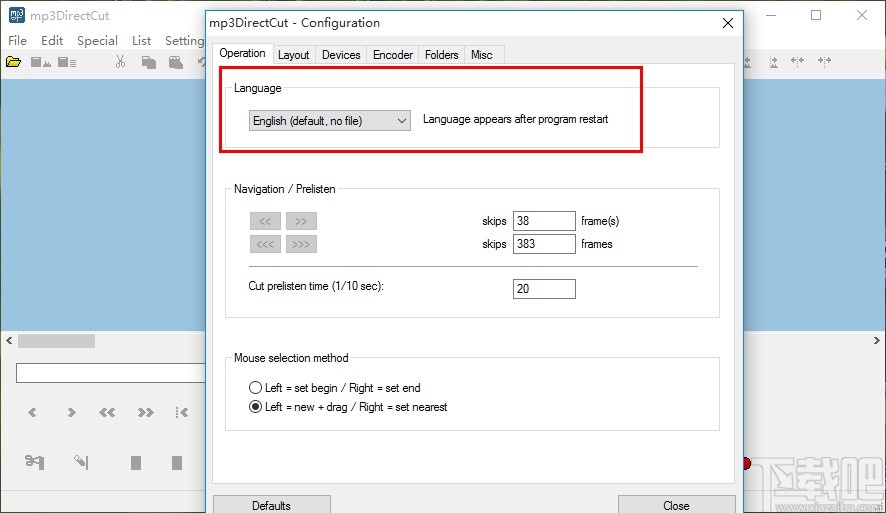Click the scrollbar right arrow in main window
This screenshot has width=886, height=513.
click(x=876, y=341)
